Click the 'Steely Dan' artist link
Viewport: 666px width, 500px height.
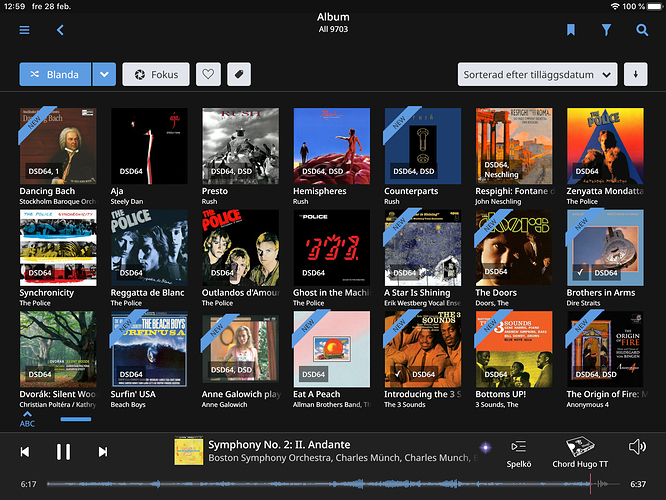point(127,201)
